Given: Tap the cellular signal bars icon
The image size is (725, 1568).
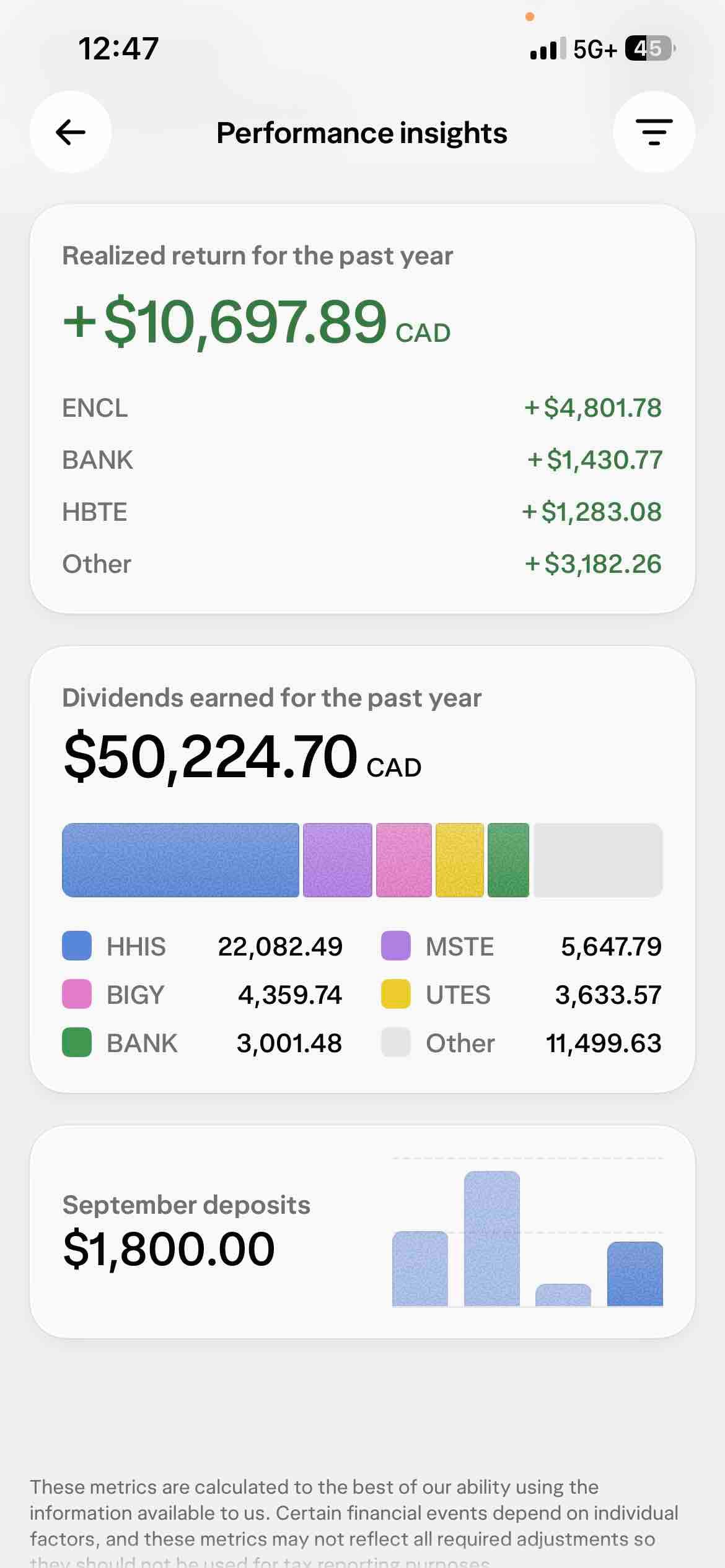Looking at the screenshot, I should pyautogui.click(x=548, y=49).
